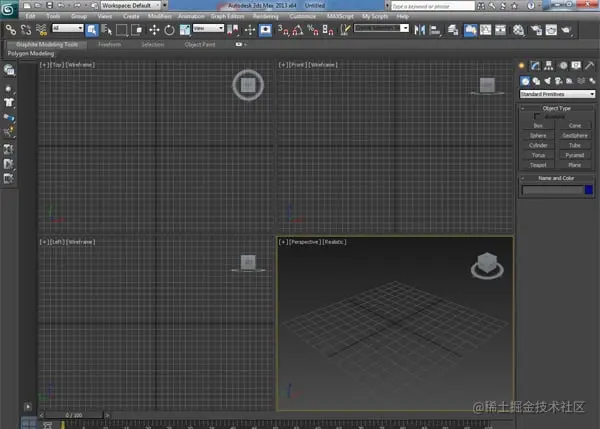
Task: Open the MAXScript menu
Action: click(x=340, y=16)
